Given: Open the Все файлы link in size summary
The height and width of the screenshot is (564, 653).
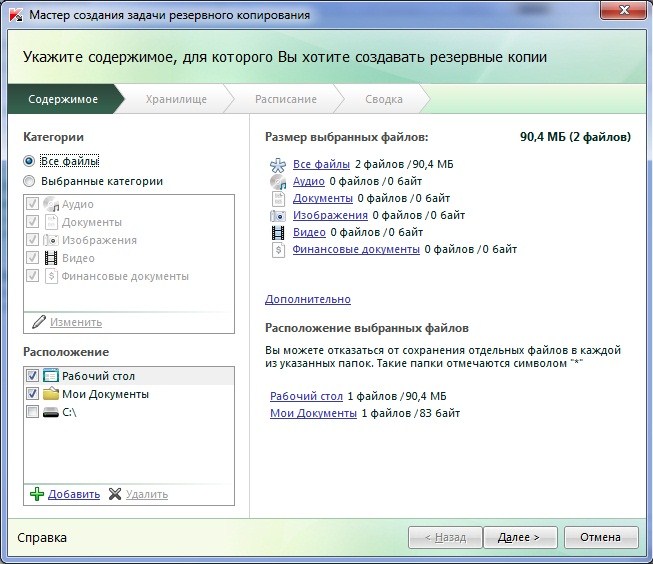Looking at the screenshot, I should pyautogui.click(x=321, y=165).
